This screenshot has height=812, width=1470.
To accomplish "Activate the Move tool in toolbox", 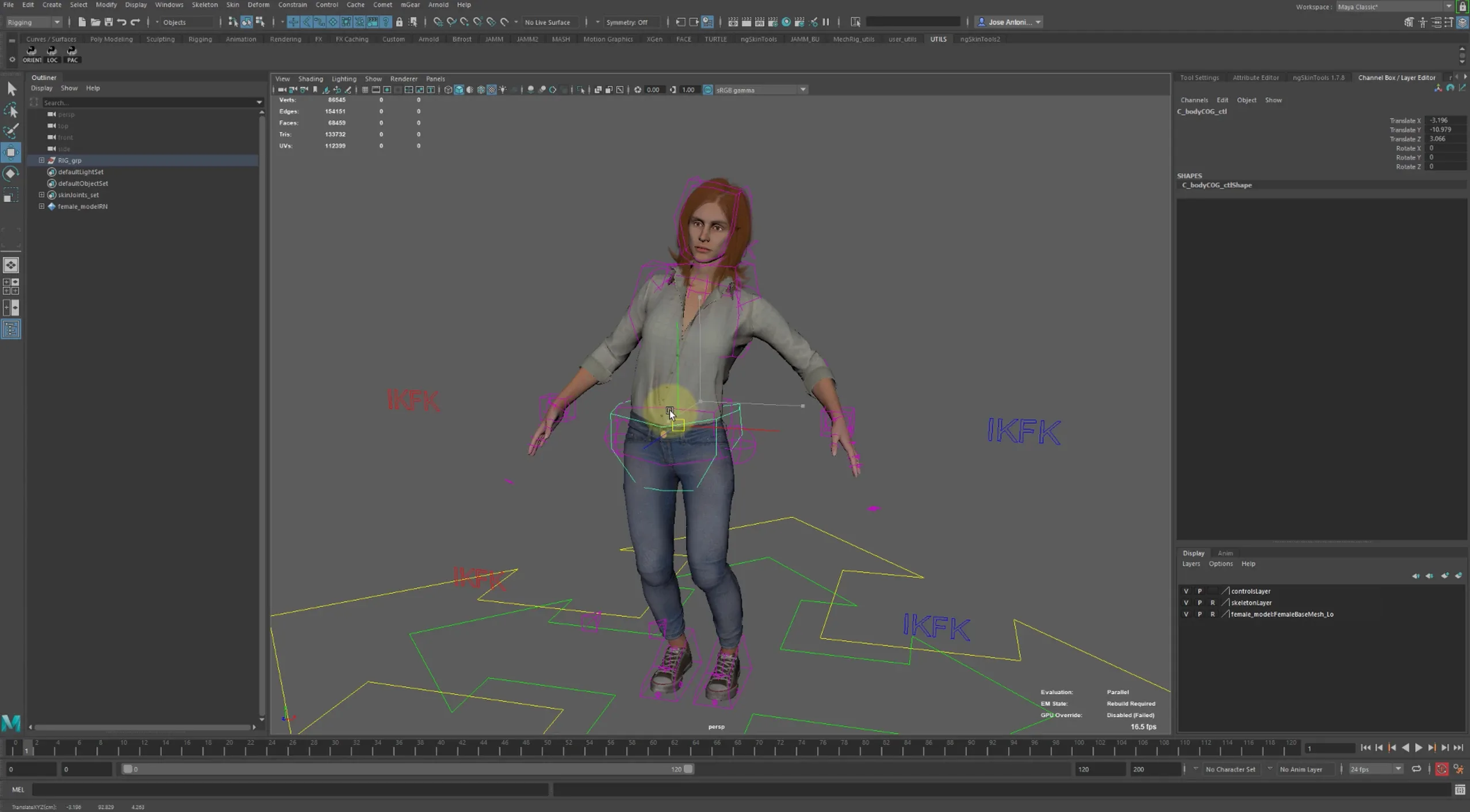I will coord(11,152).
